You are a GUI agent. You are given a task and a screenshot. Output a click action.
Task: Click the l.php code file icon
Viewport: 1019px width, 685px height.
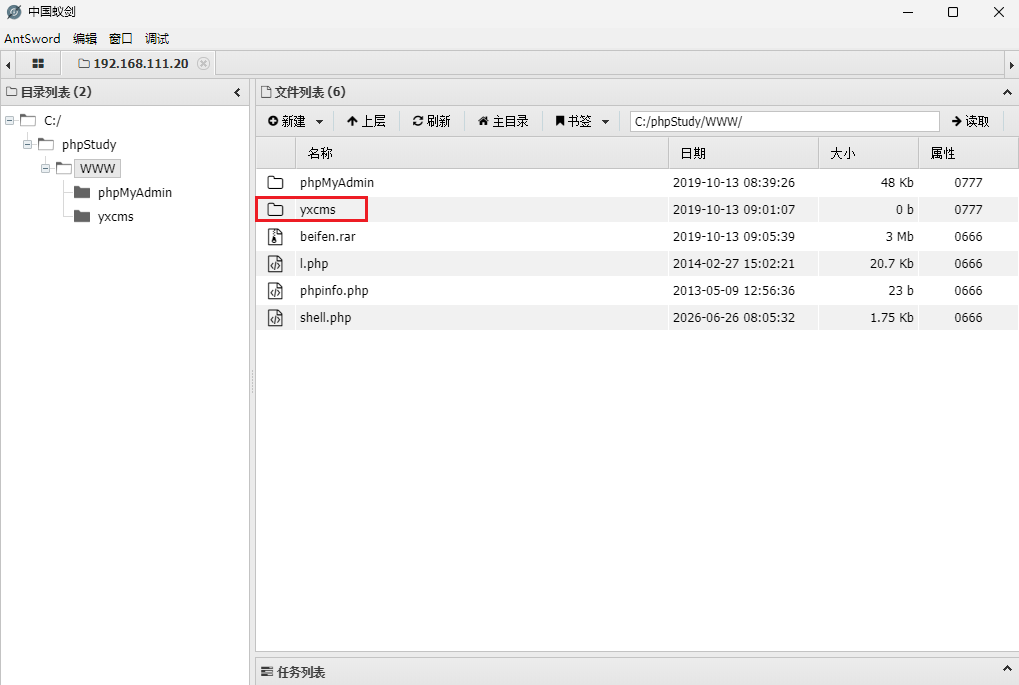276,264
